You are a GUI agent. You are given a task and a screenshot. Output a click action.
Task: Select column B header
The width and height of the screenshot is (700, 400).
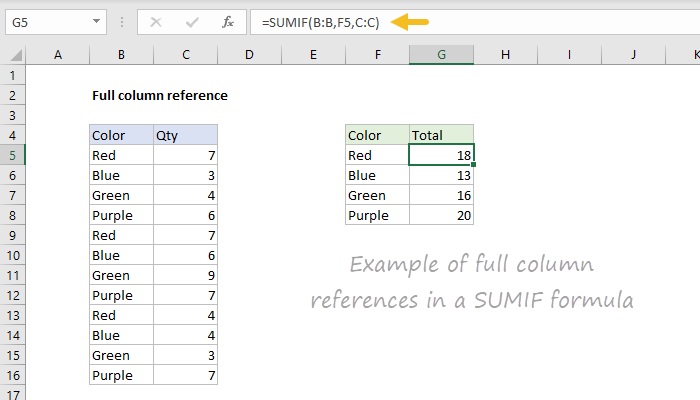coord(119,54)
